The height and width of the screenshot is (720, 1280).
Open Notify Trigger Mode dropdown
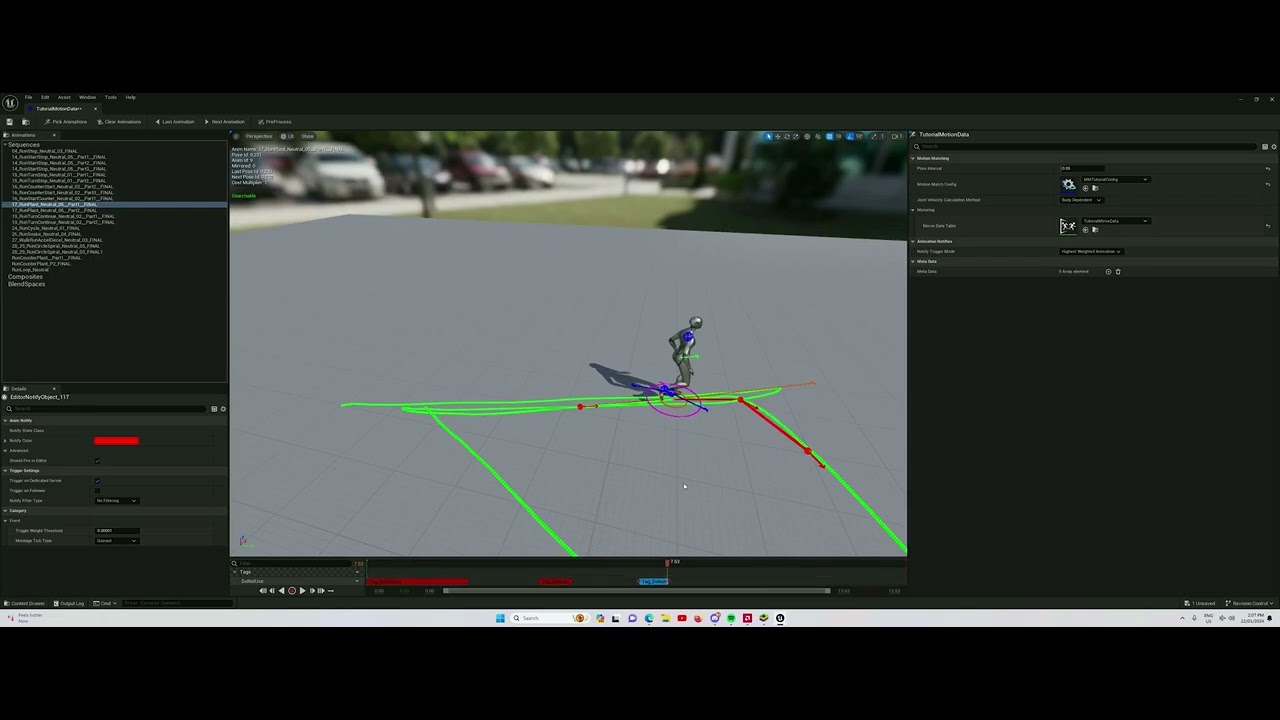click(1092, 252)
